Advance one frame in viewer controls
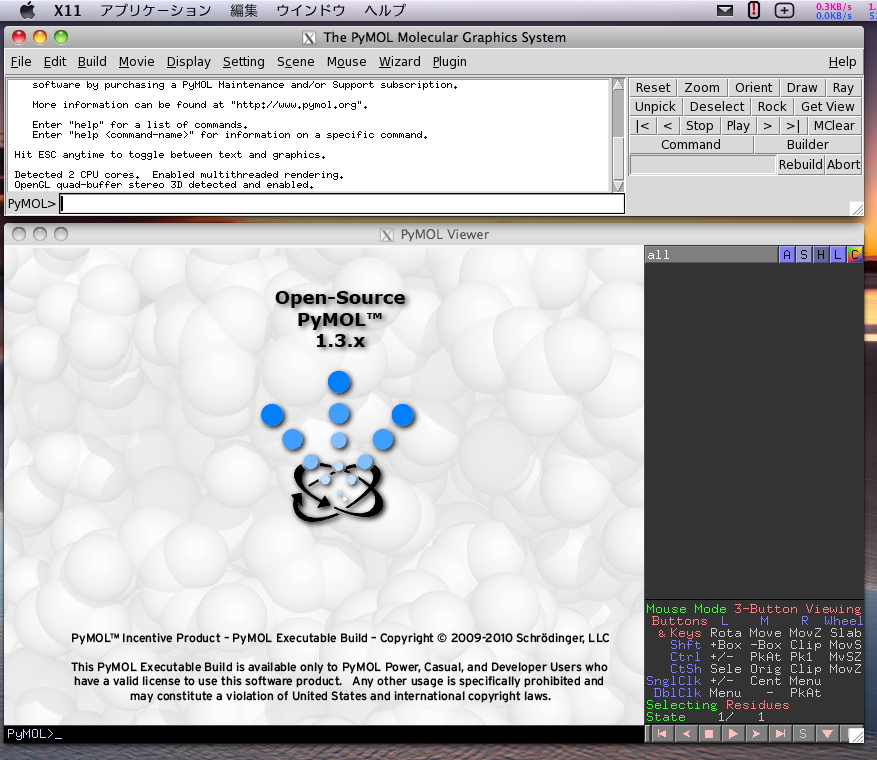This screenshot has height=760, width=877. [756, 734]
